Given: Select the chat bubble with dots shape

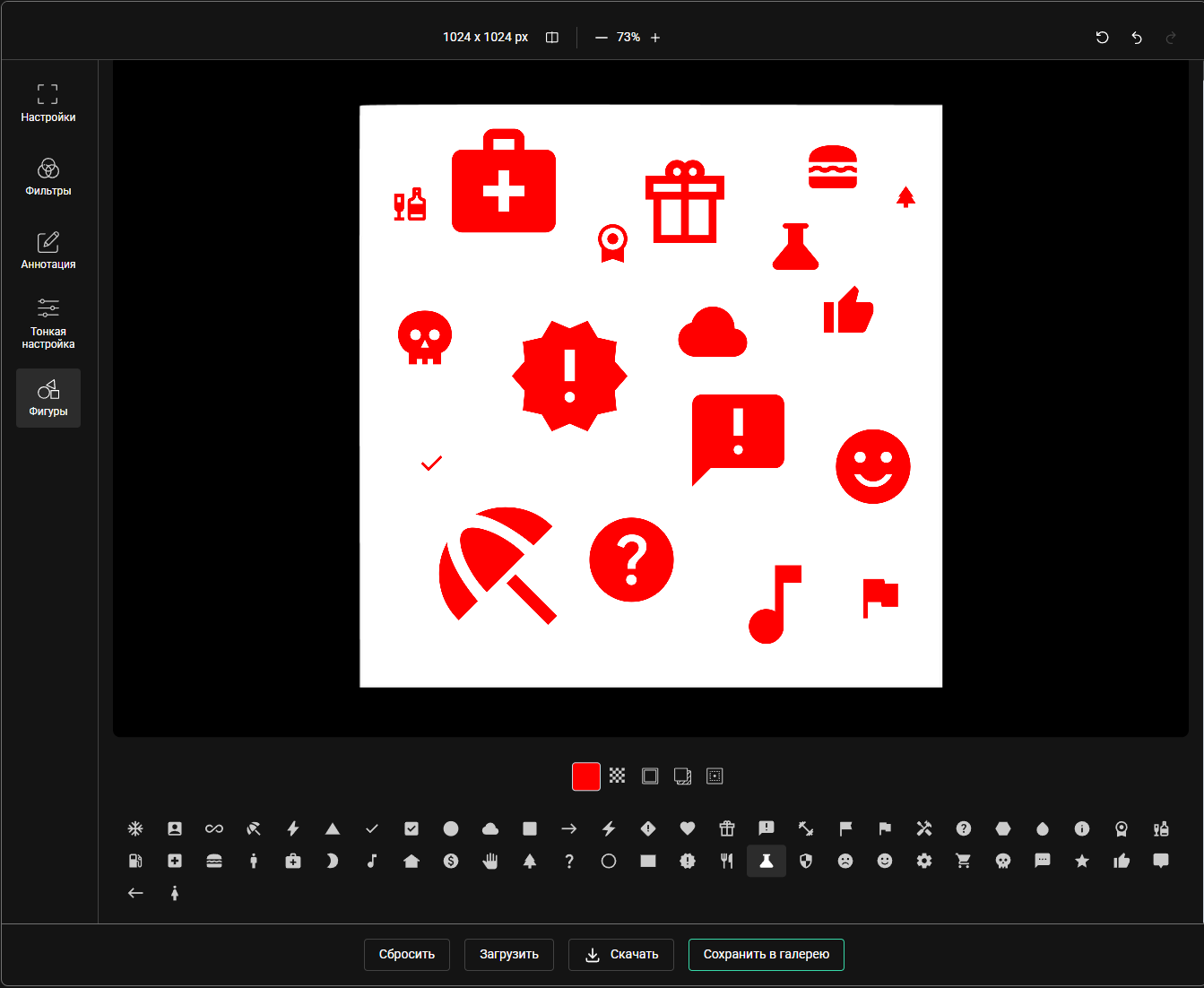Looking at the screenshot, I should point(1043,861).
